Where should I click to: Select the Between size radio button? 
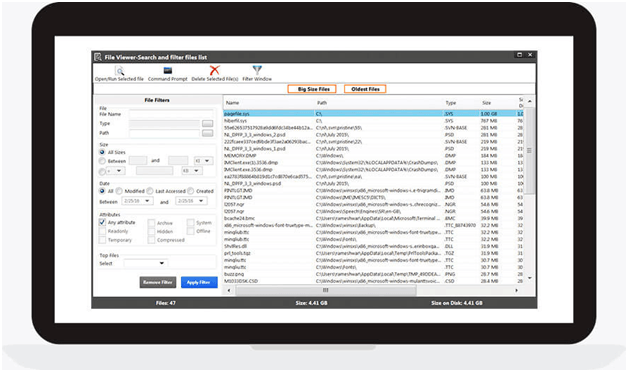point(102,161)
